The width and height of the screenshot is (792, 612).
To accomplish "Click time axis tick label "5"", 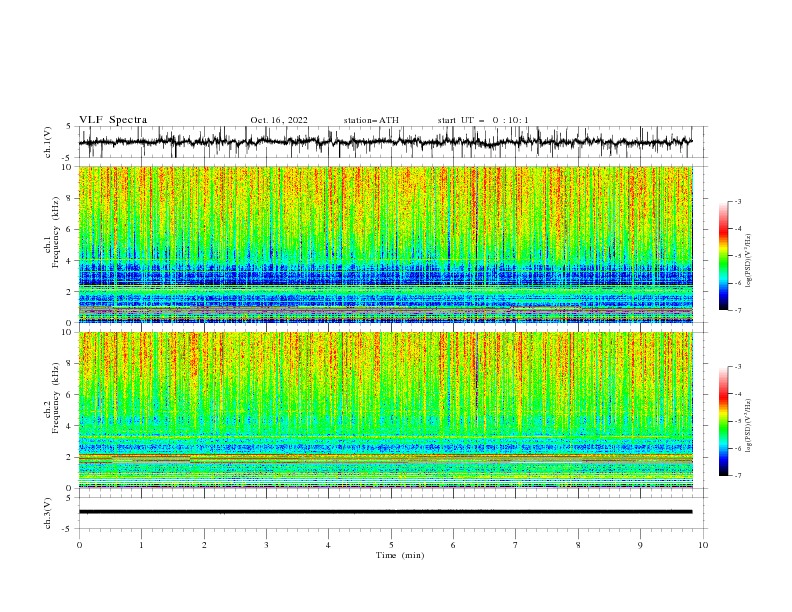I will (391, 545).
